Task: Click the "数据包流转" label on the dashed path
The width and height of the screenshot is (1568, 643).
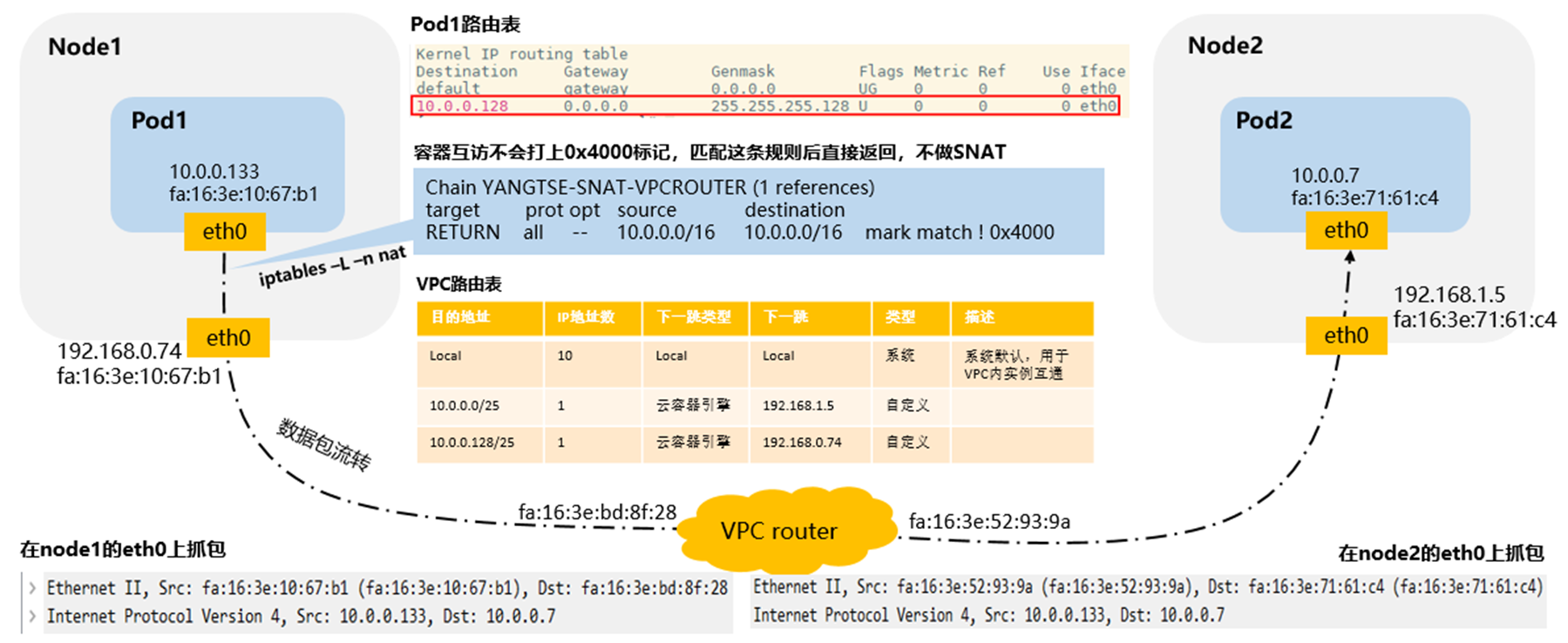Action: click(324, 445)
